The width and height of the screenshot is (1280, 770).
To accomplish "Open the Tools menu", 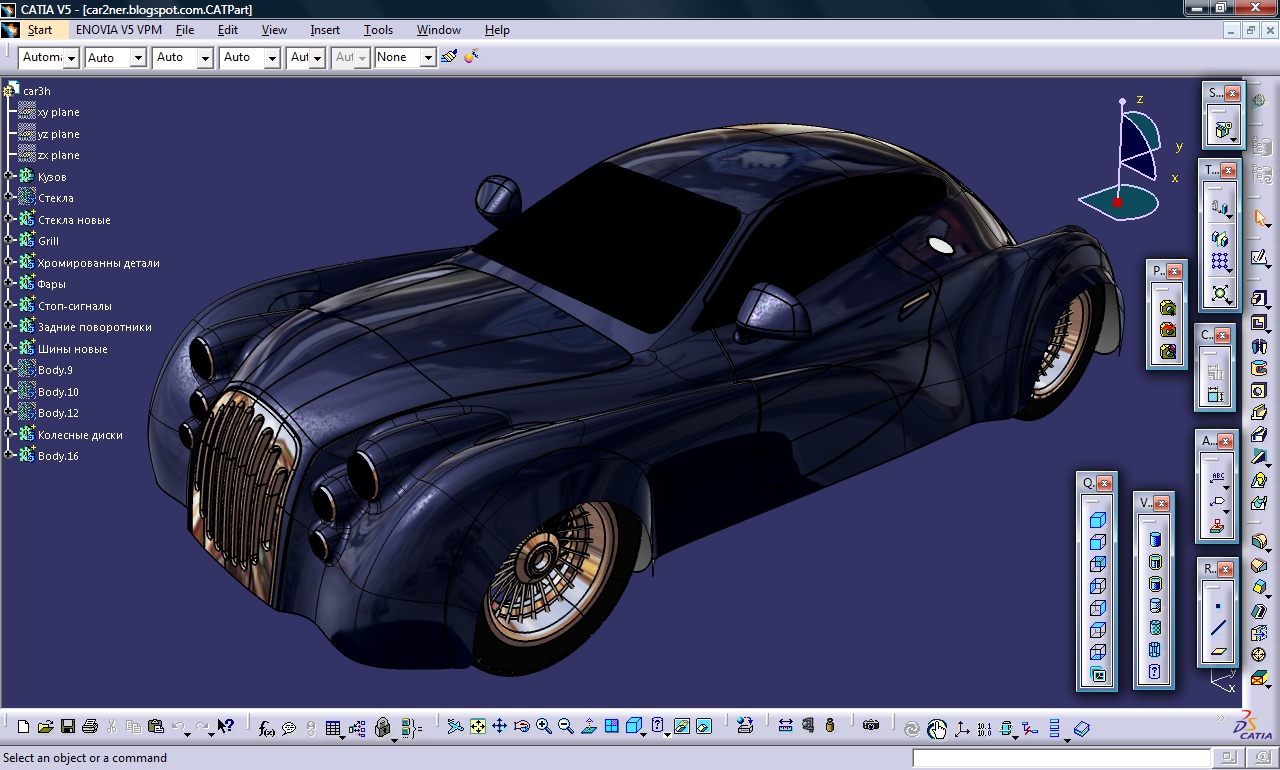I will click(x=378, y=30).
